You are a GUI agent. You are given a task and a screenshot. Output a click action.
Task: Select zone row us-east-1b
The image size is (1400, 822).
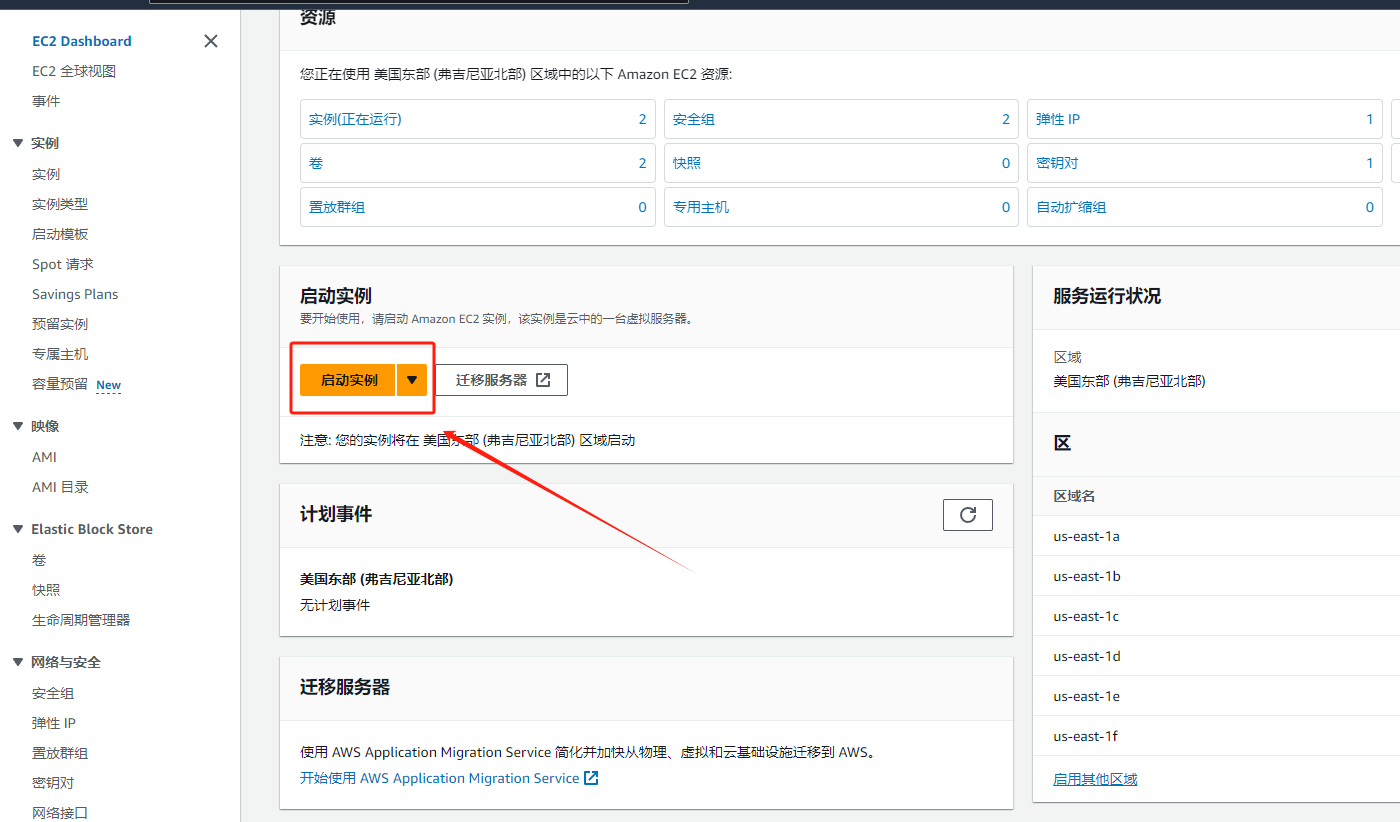1216,576
